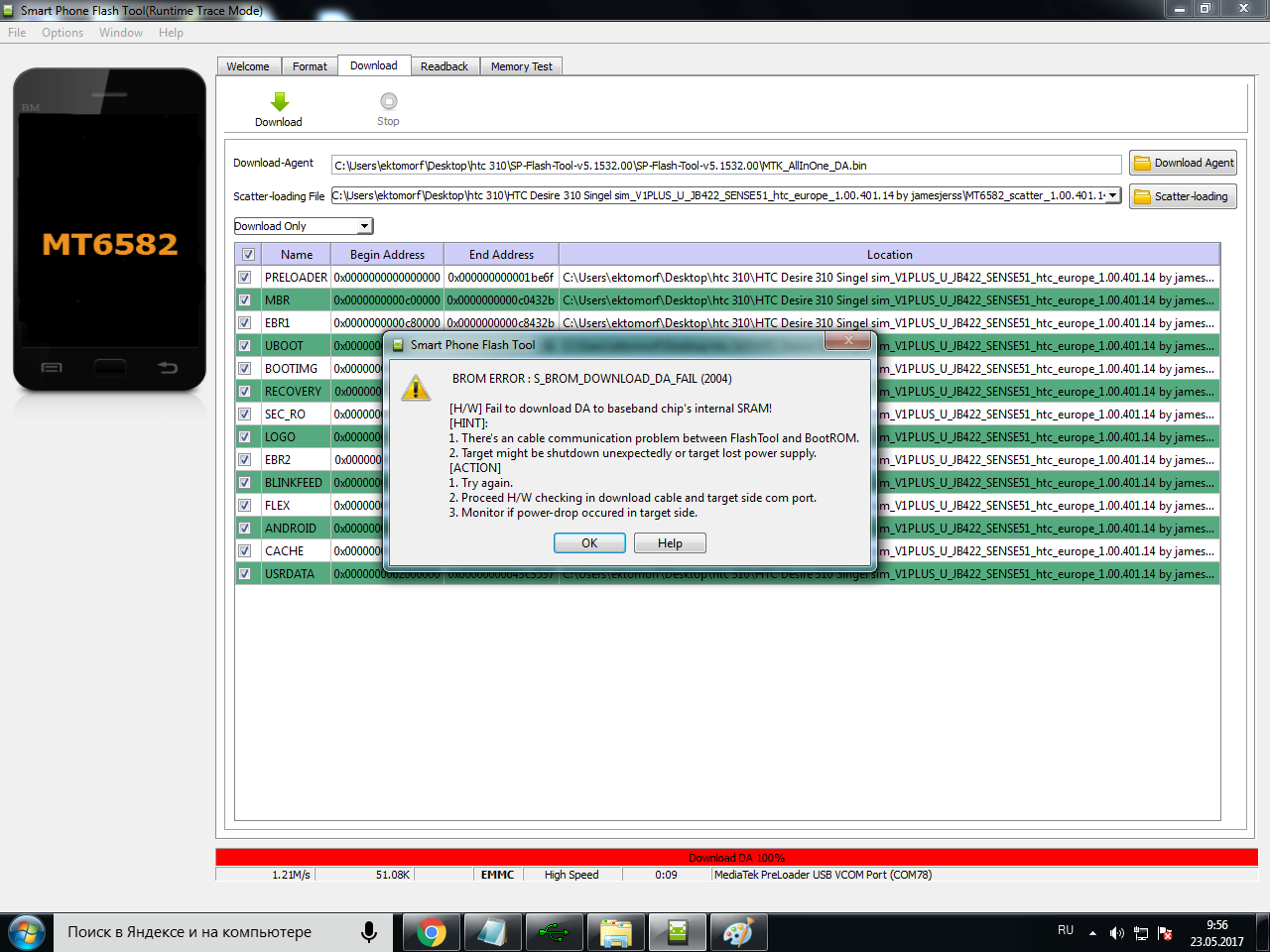Switch to the Welcome tab

[248, 66]
